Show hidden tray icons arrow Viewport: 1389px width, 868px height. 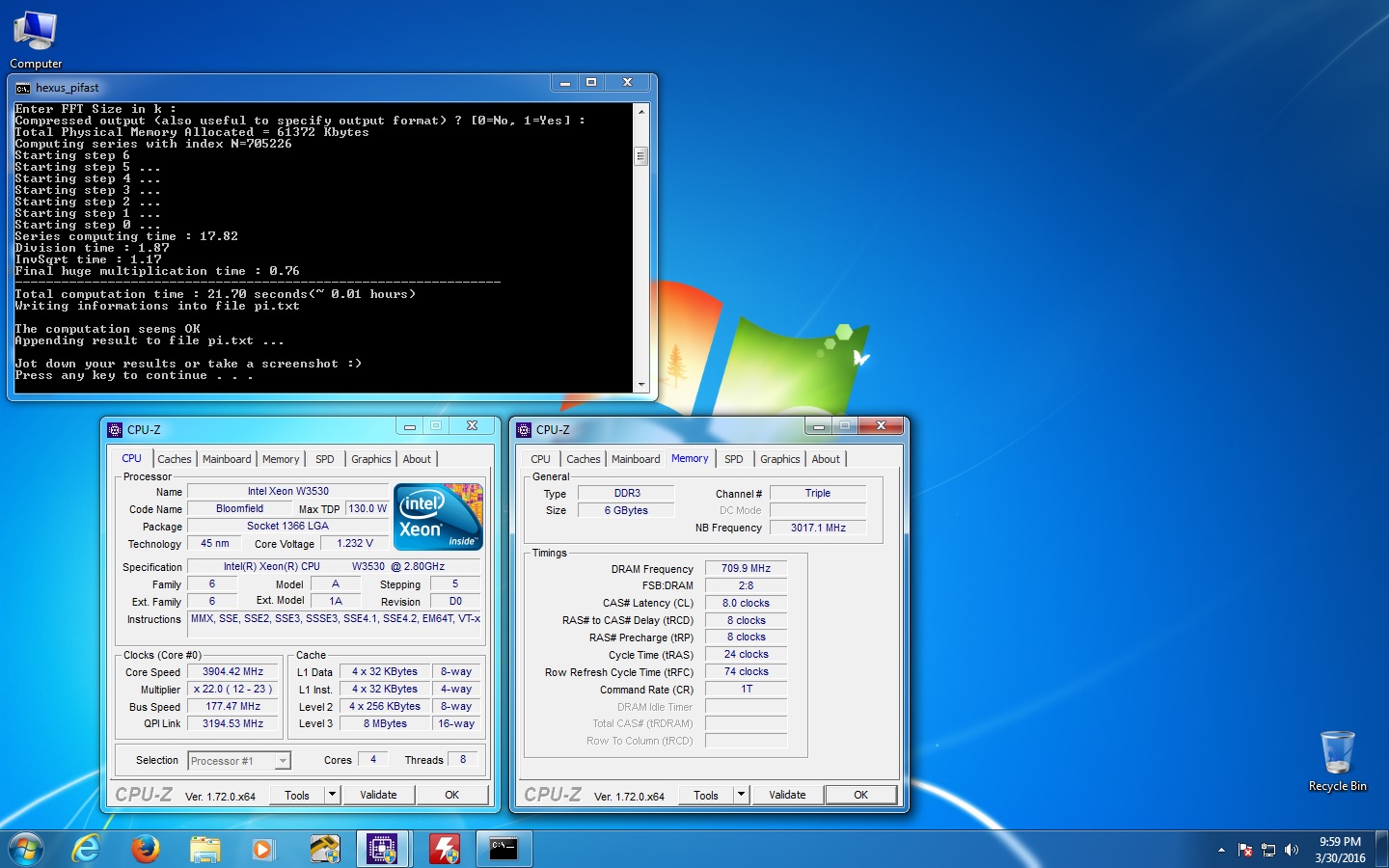point(1221,850)
